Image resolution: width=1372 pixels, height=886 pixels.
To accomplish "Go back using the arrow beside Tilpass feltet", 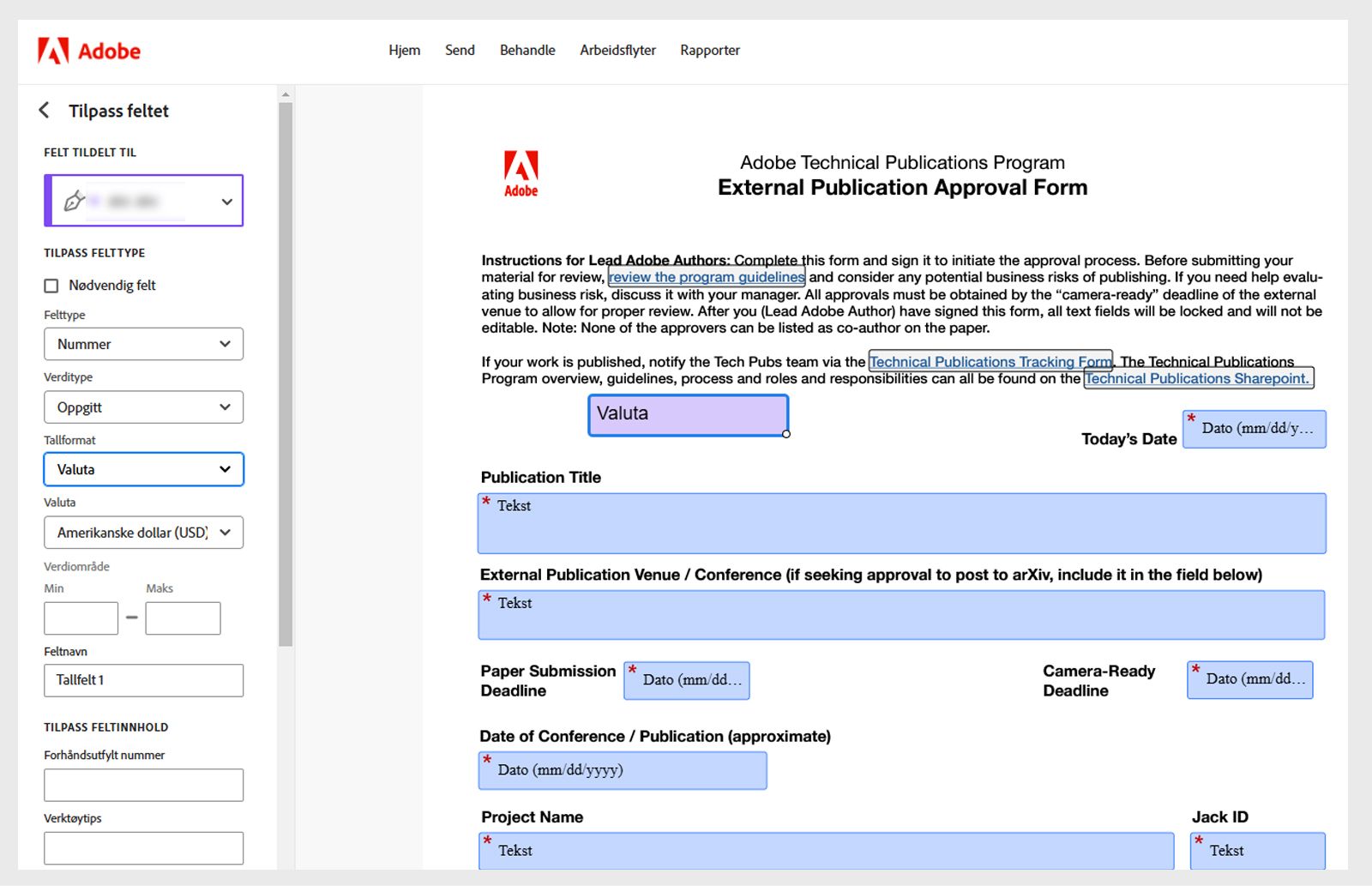I will click(45, 111).
